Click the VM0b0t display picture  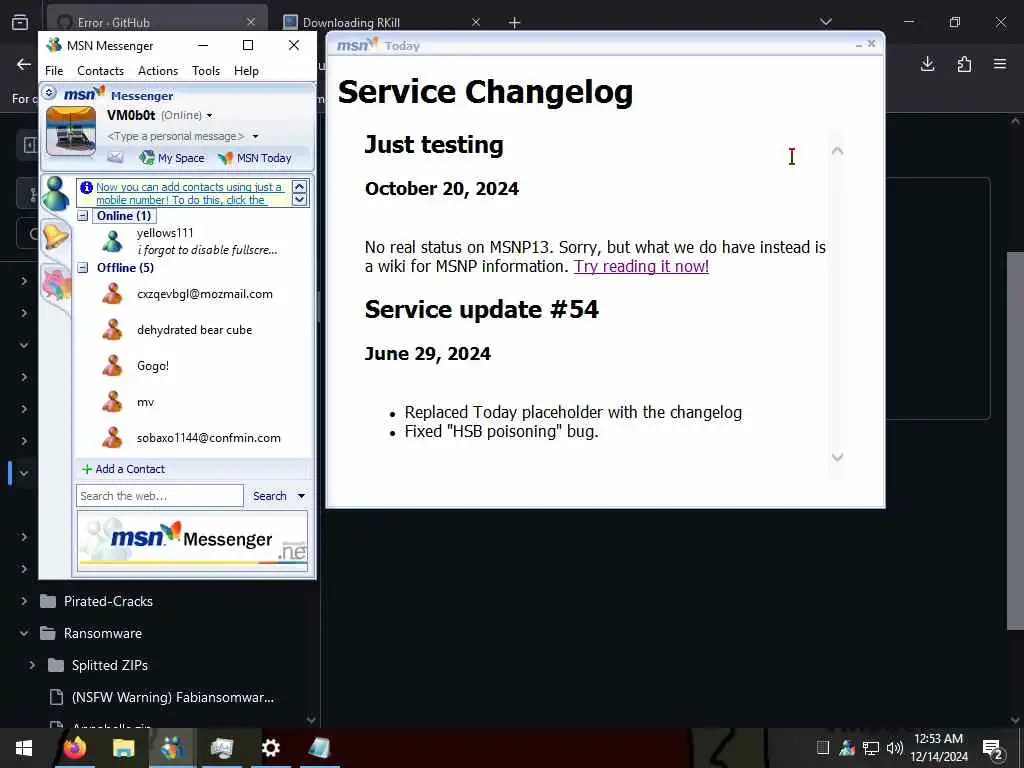point(71,131)
